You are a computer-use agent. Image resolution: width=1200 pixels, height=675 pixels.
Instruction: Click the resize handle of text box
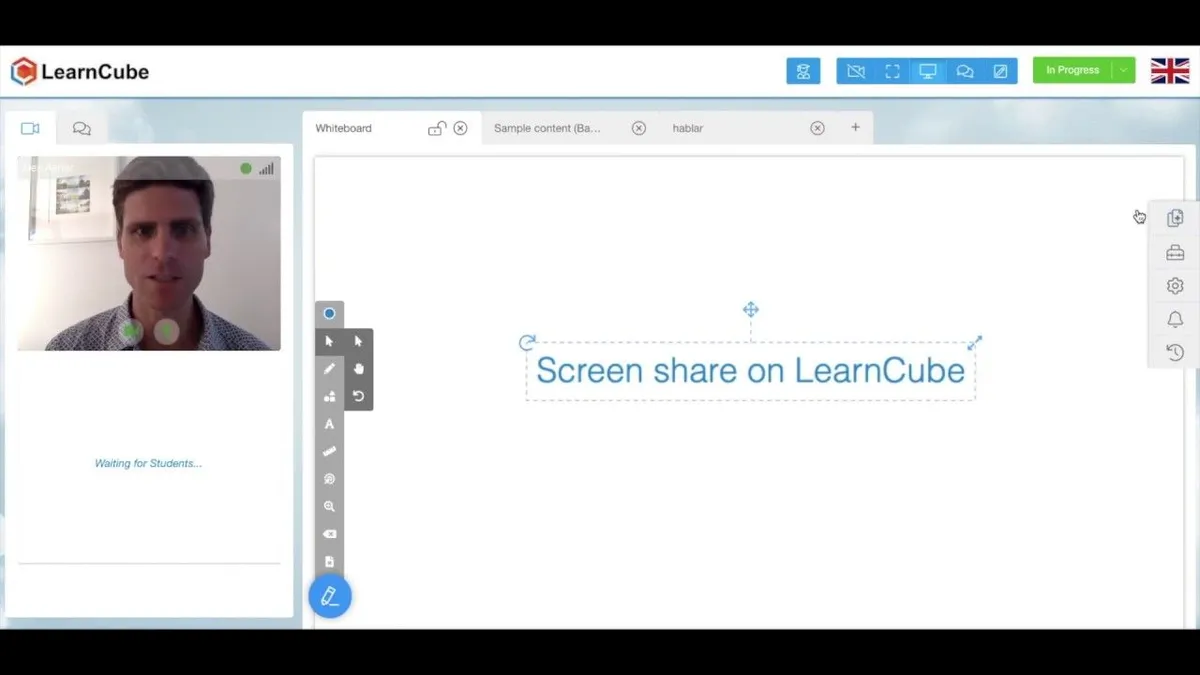pyautogui.click(x=975, y=343)
